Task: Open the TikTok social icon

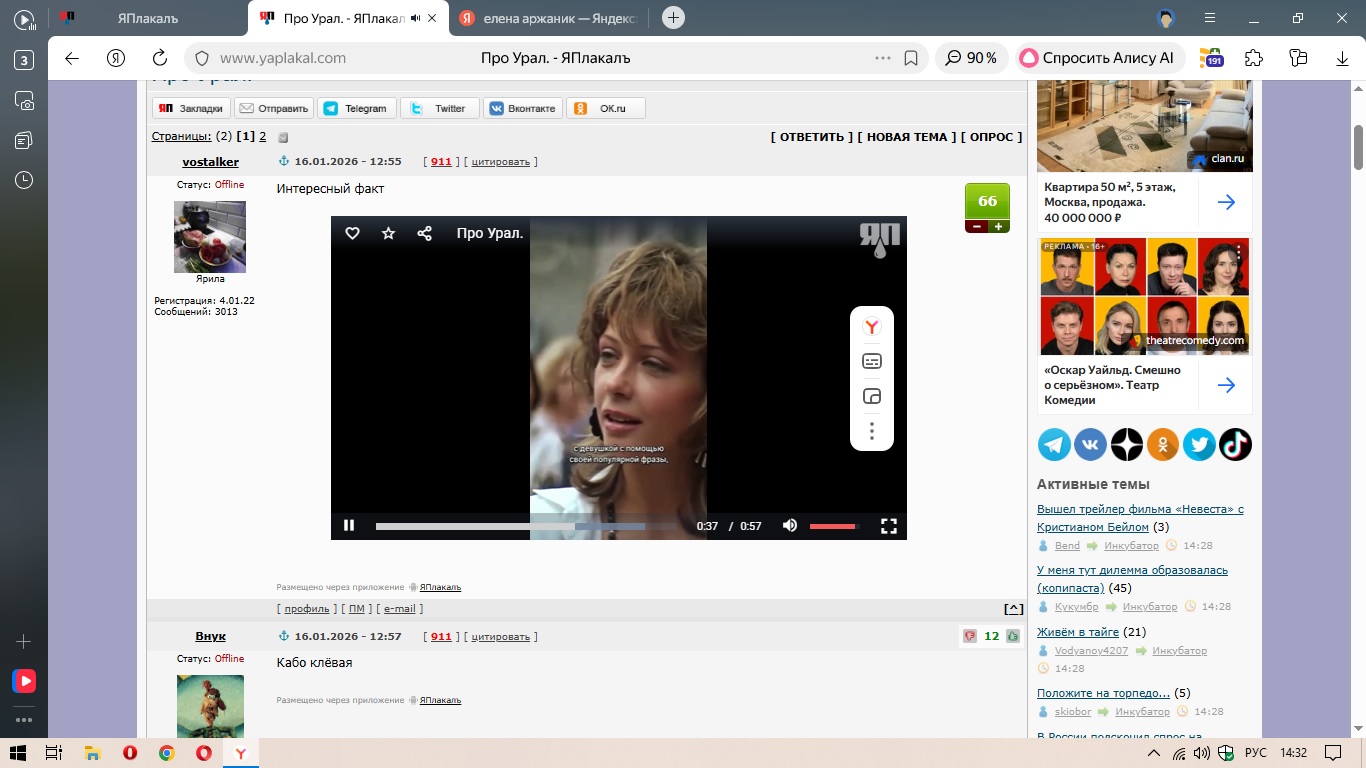Action: point(1235,444)
